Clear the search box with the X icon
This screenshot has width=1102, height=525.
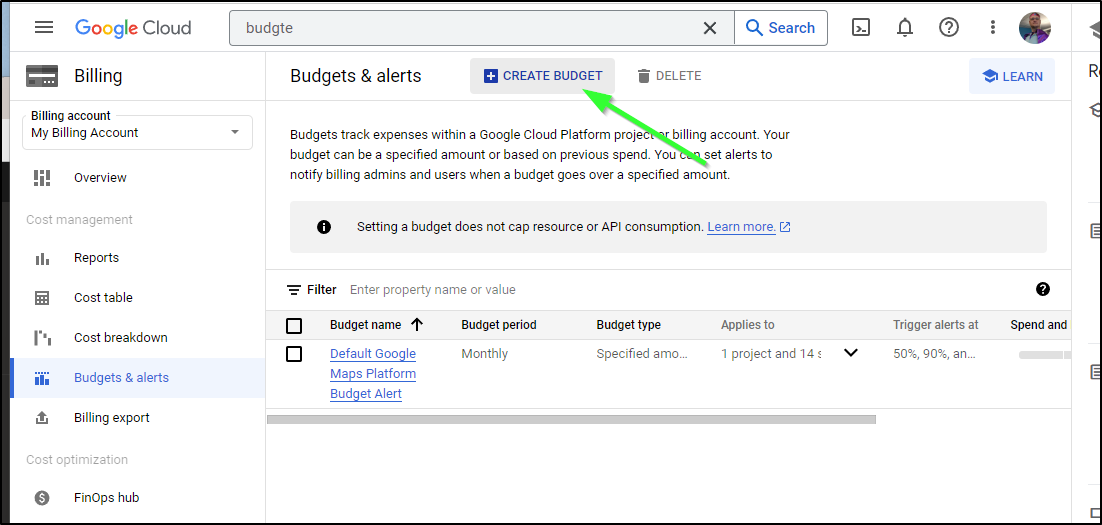[710, 28]
